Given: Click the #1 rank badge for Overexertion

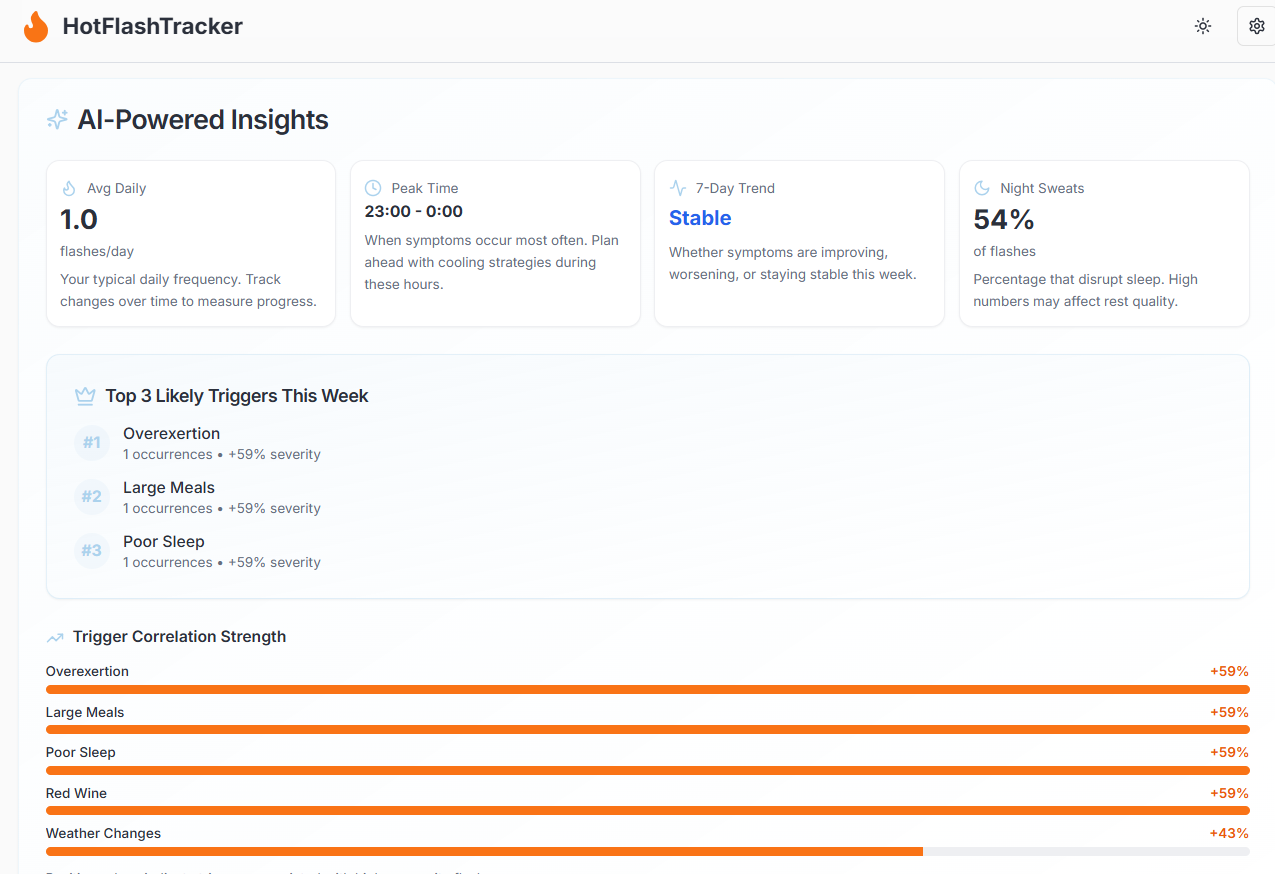Looking at the screenshot, I should [x=92, y=442].
